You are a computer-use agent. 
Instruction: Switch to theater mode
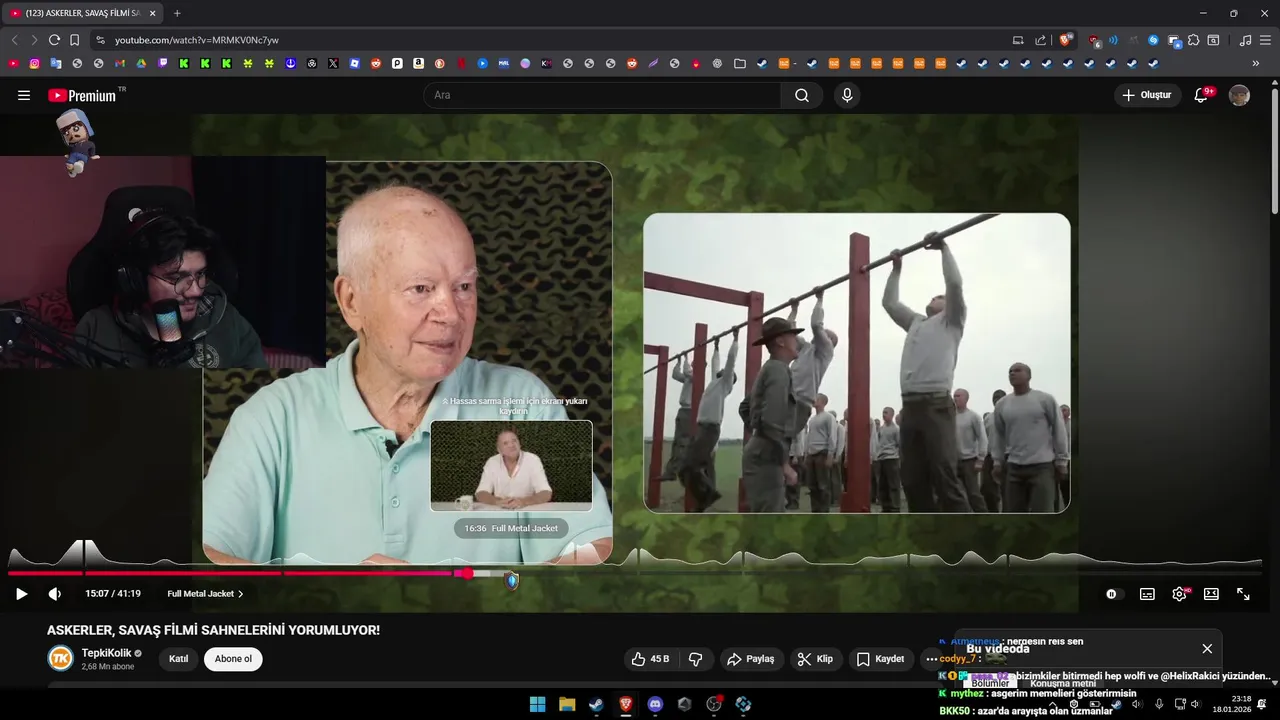[x=1211, y=594]
